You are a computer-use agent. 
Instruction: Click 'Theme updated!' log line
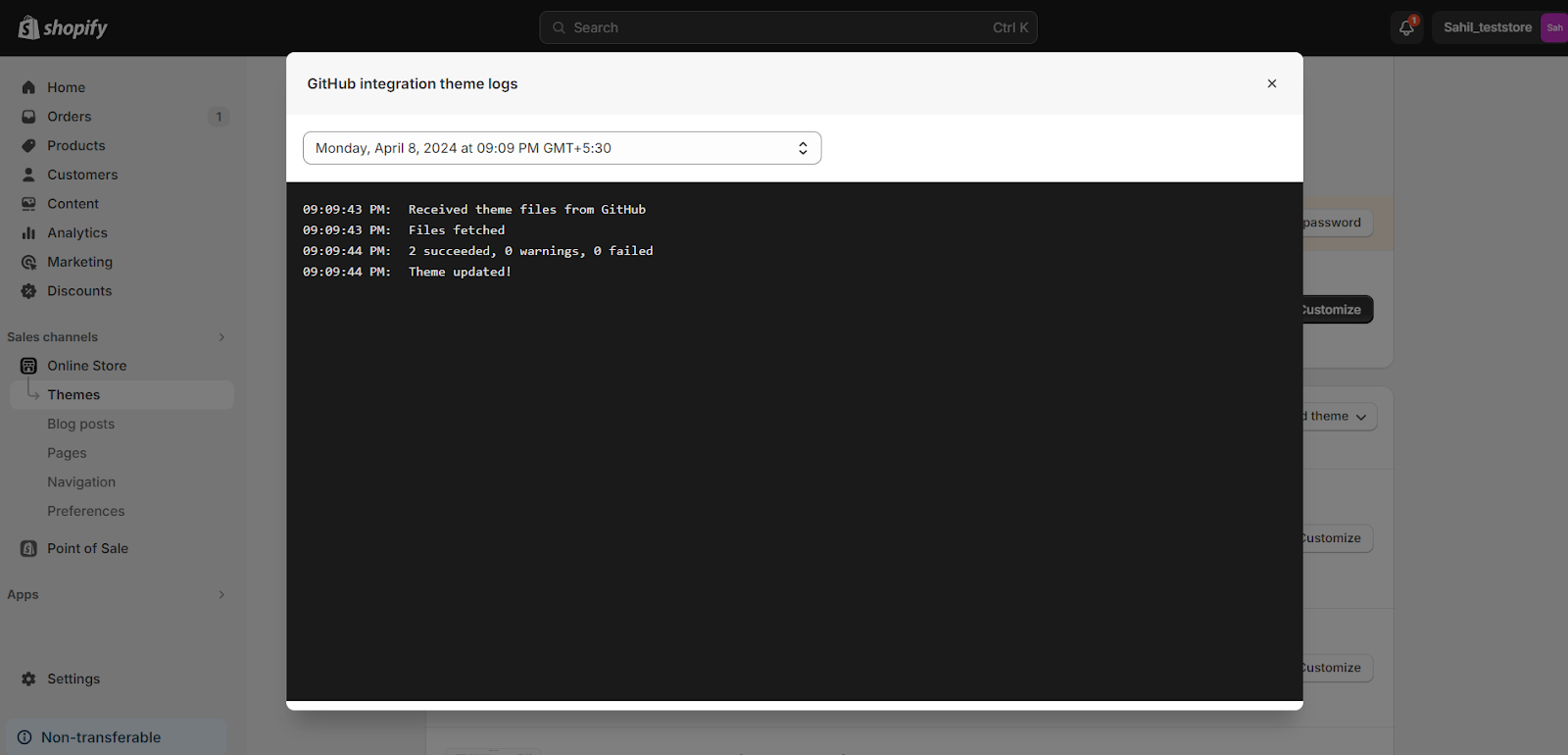tap(460, 272)
